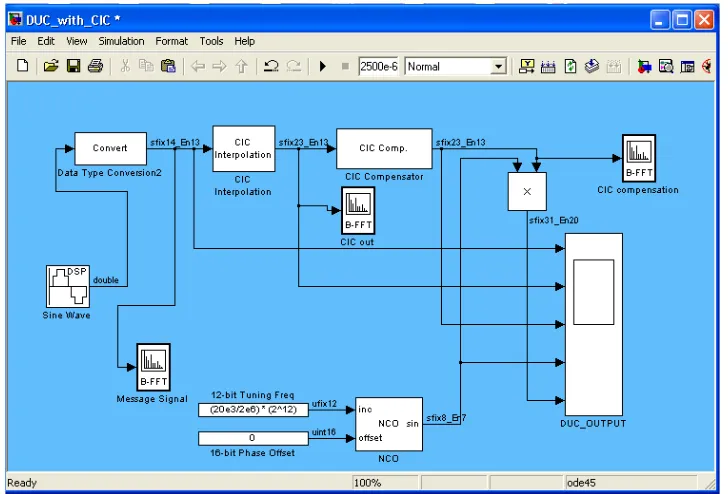Click the double signal label near Sine Wave
Image resolution: width=728 pixels, height=494 pixels.
106,280
